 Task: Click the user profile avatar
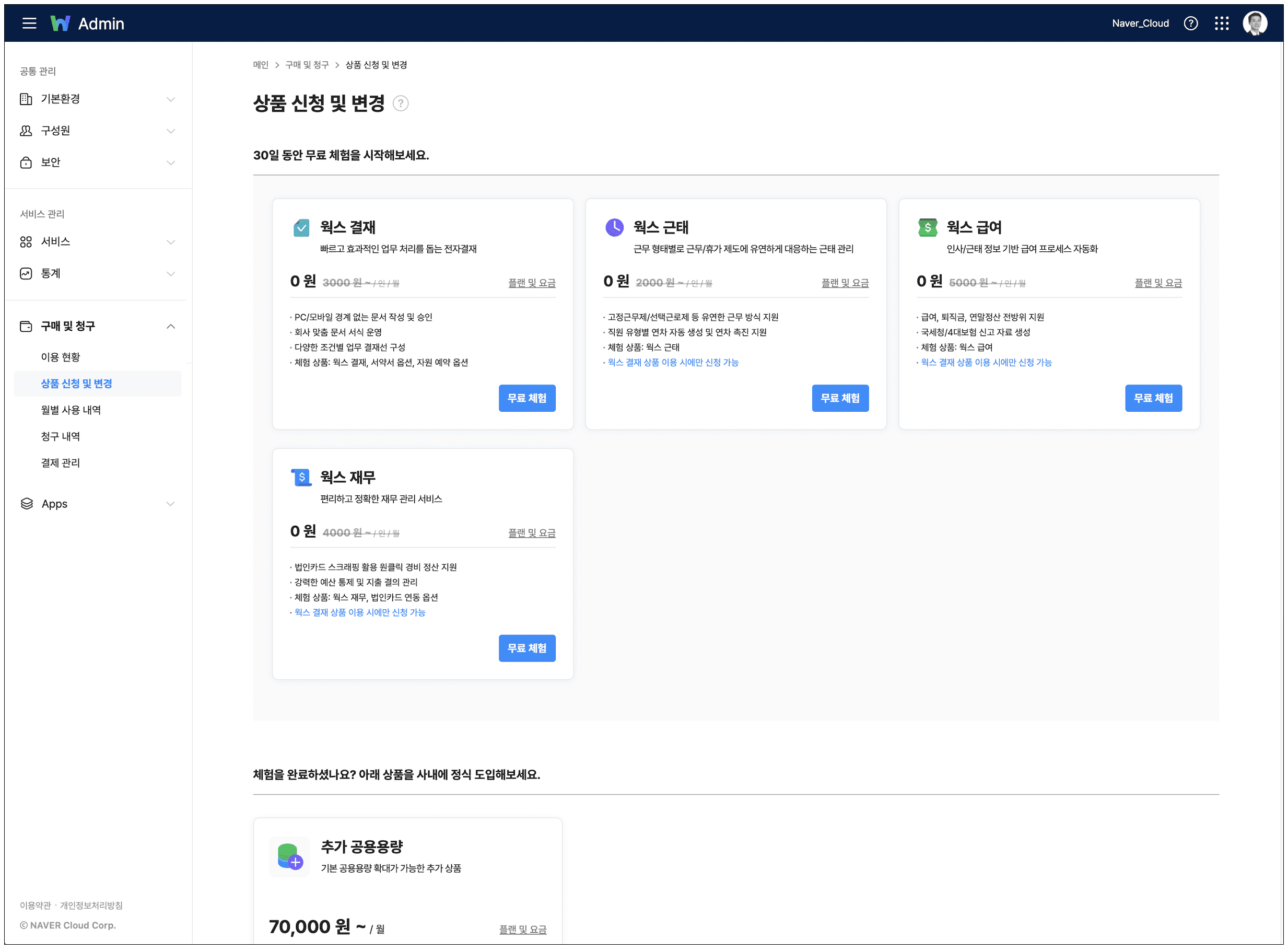tap(1254, 23)
